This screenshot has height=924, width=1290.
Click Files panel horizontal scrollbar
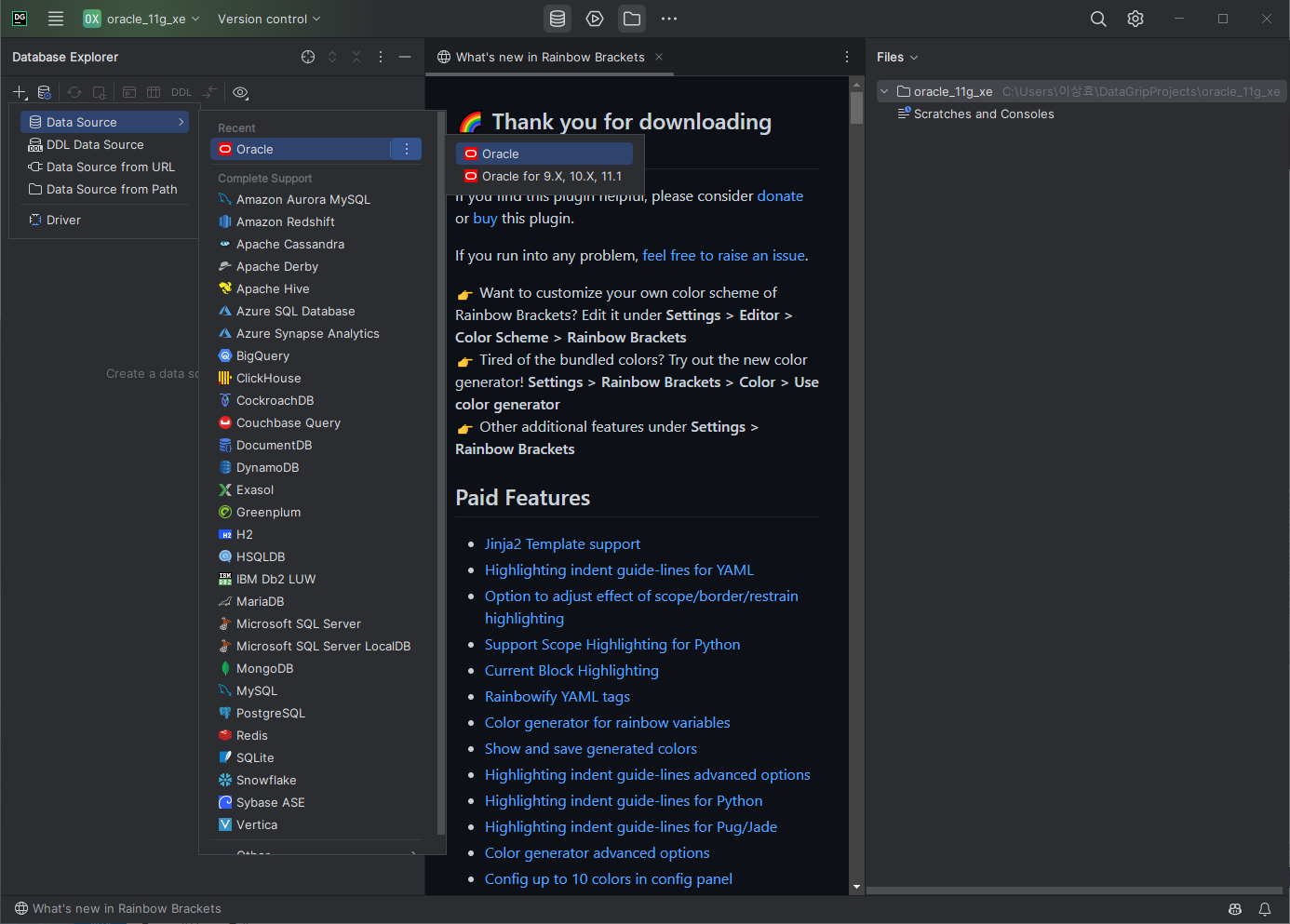[x=1074, y=891]
